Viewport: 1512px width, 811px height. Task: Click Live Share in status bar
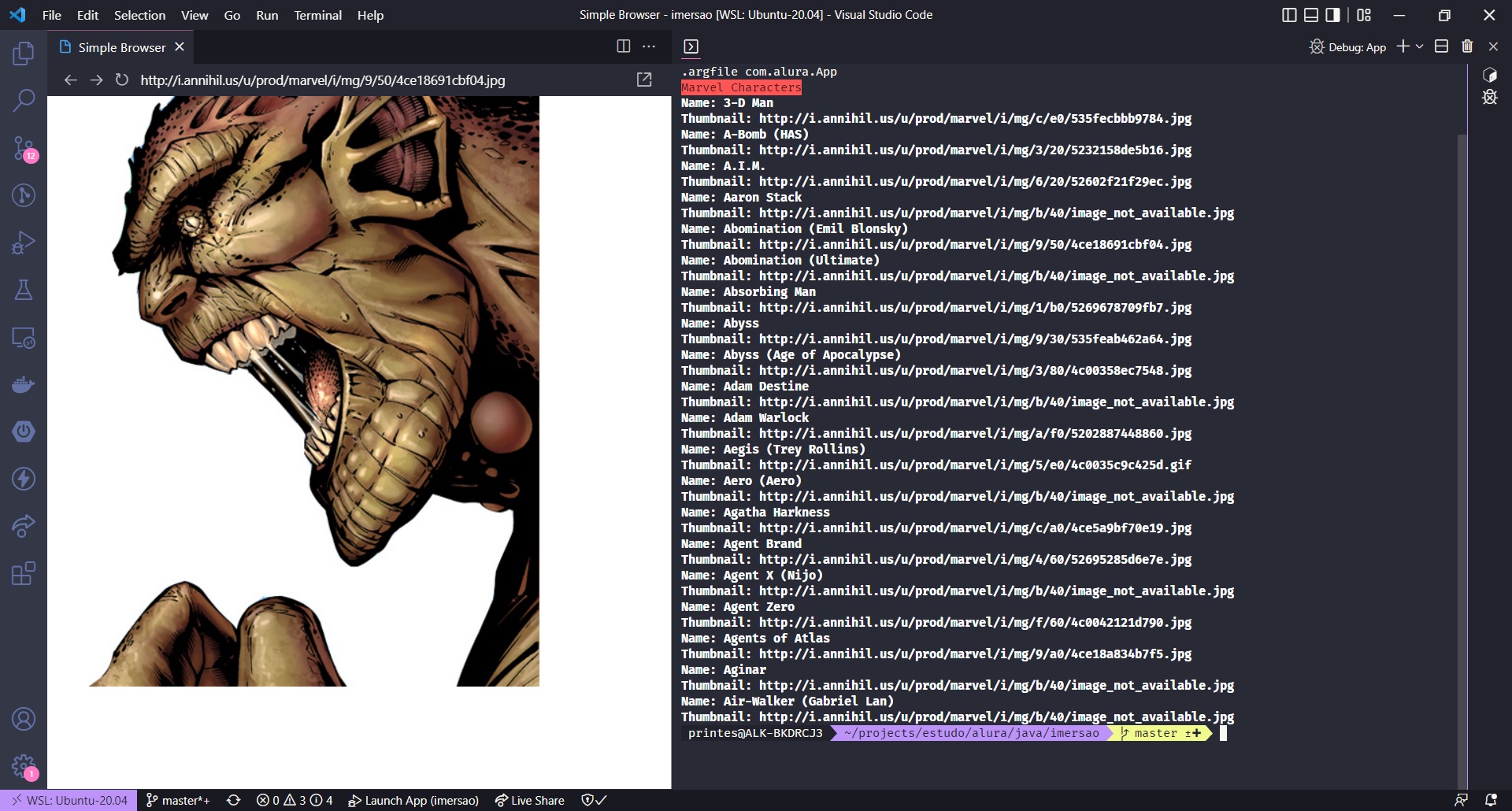[529, 800]
